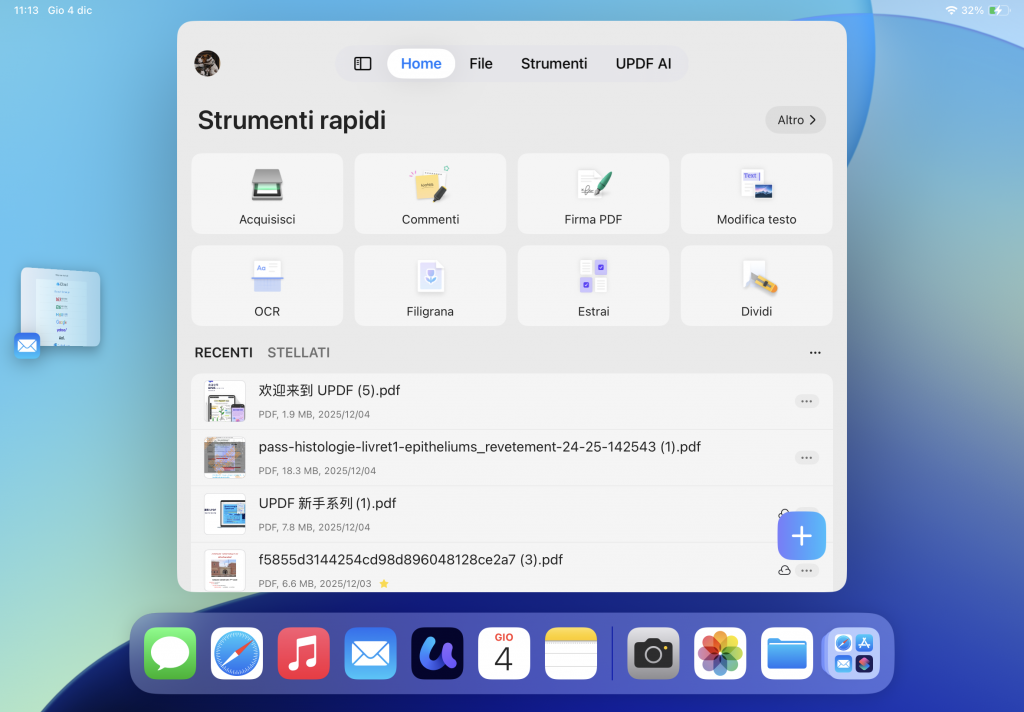This screenshot has width=1024, height=712.
Task: Open Music app in the dock
Action: click(304, 653)
